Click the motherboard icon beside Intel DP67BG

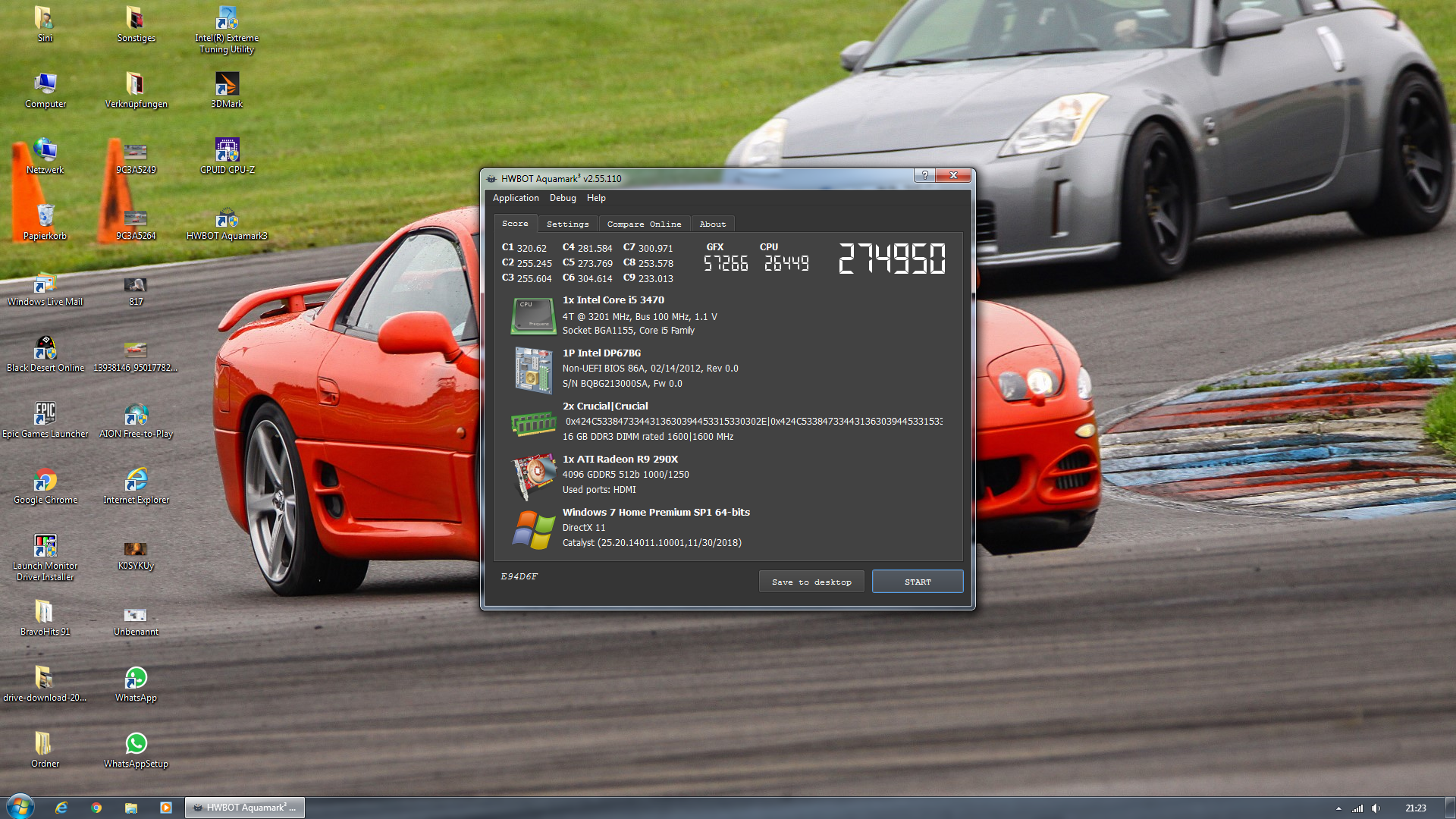(x=533, y=370)
